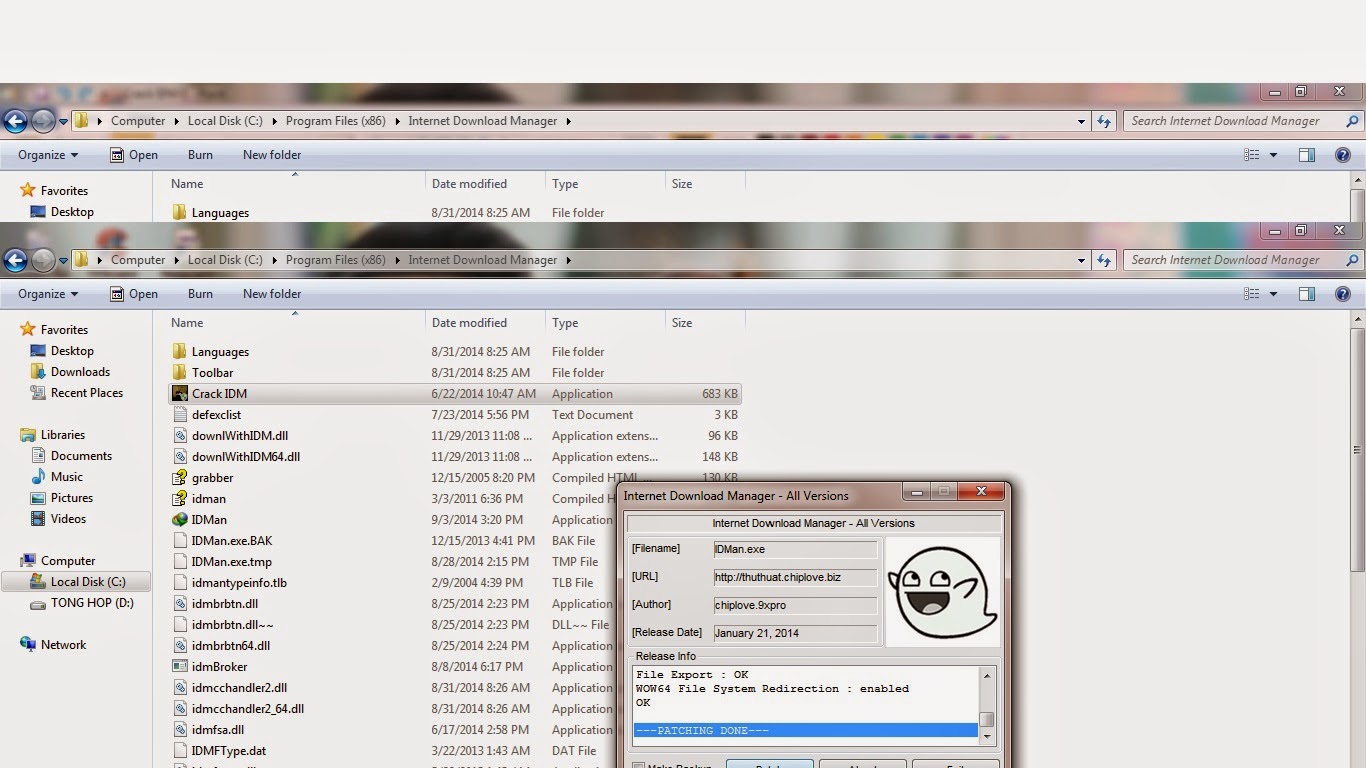Click the Music library icon in the sidebar
The image size is (1366, 768).
(x=38, y=477)
